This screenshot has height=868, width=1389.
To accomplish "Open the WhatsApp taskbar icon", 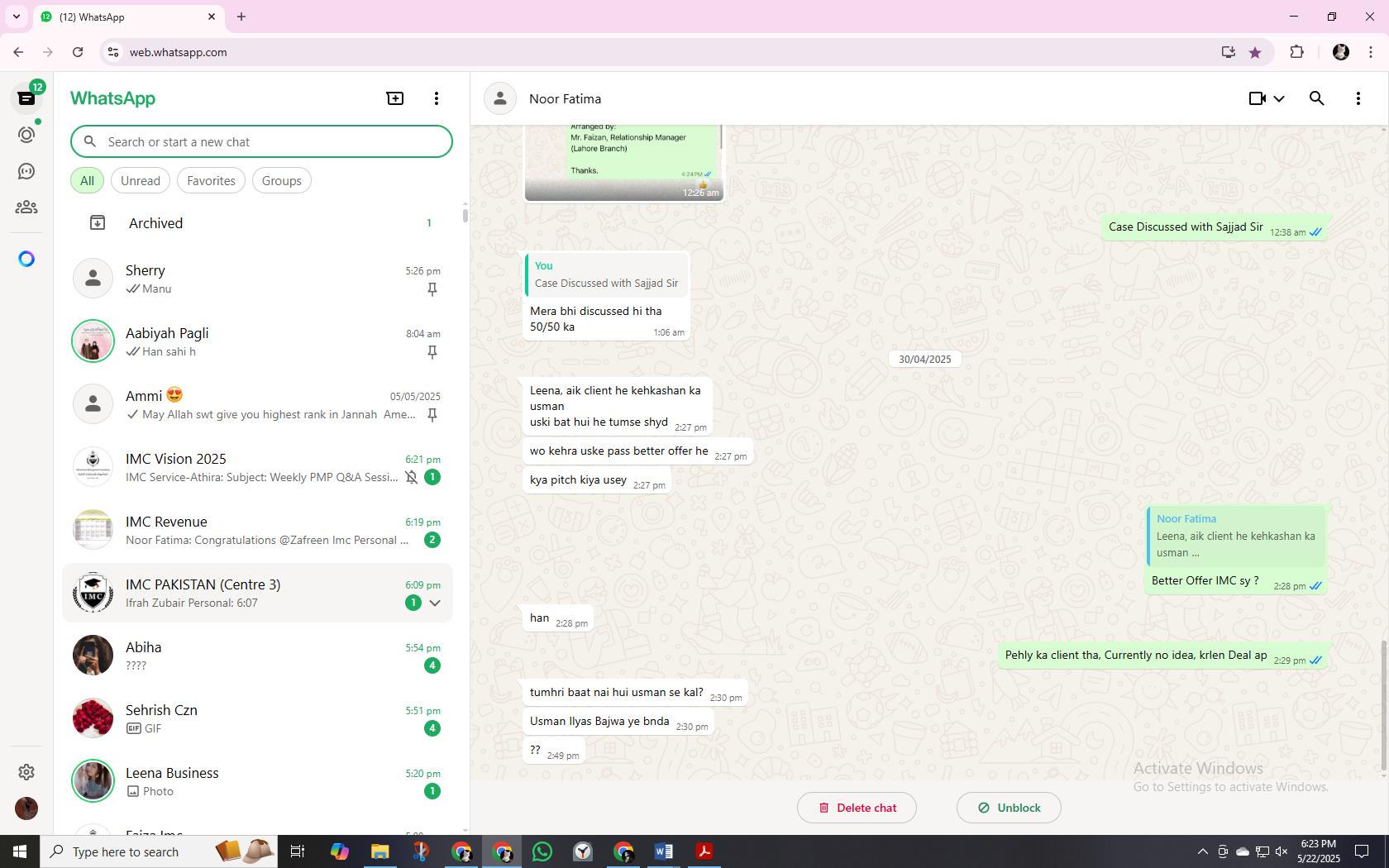I will point(542,851).
